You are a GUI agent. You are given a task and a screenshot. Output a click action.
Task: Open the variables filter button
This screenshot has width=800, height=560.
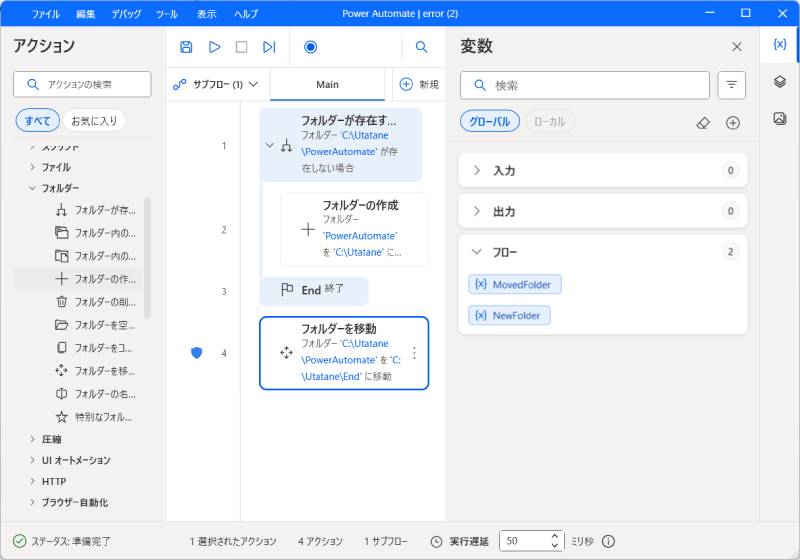point(732,85)
